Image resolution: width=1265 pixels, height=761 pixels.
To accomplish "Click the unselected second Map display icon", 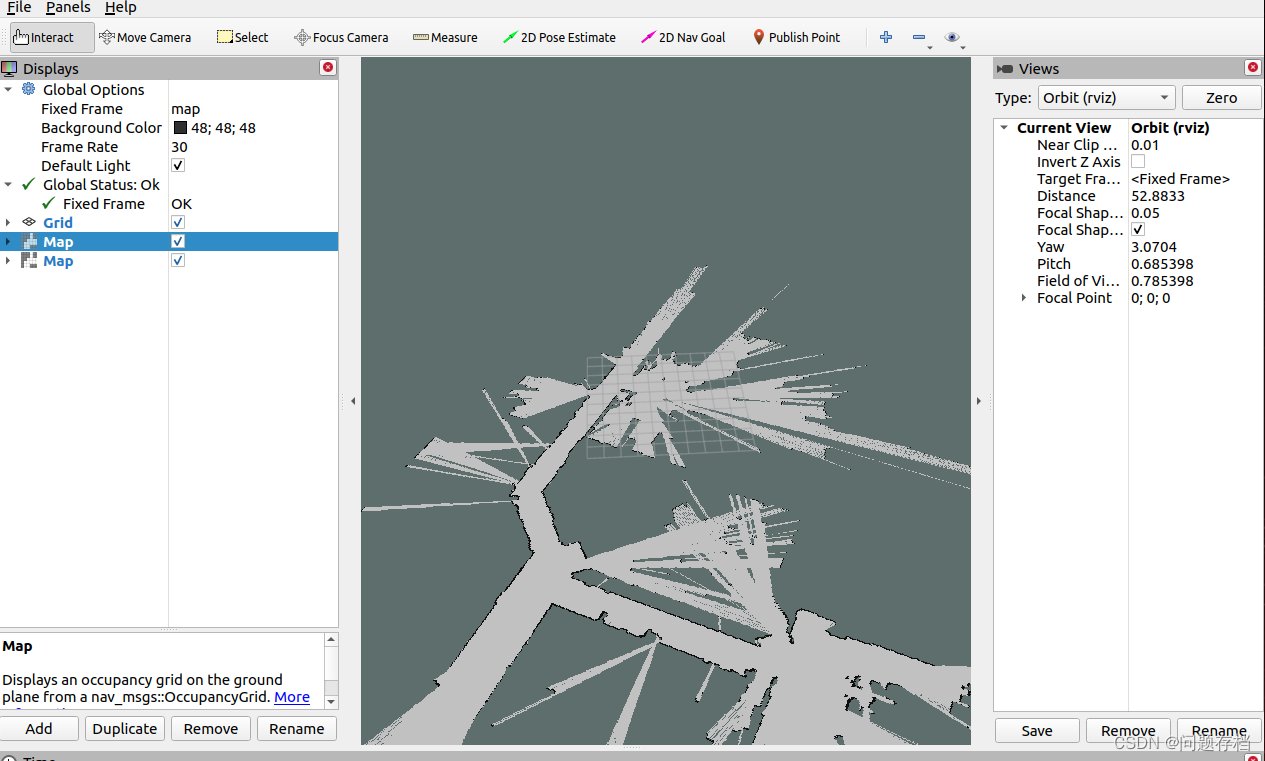I will pos(29,260).
